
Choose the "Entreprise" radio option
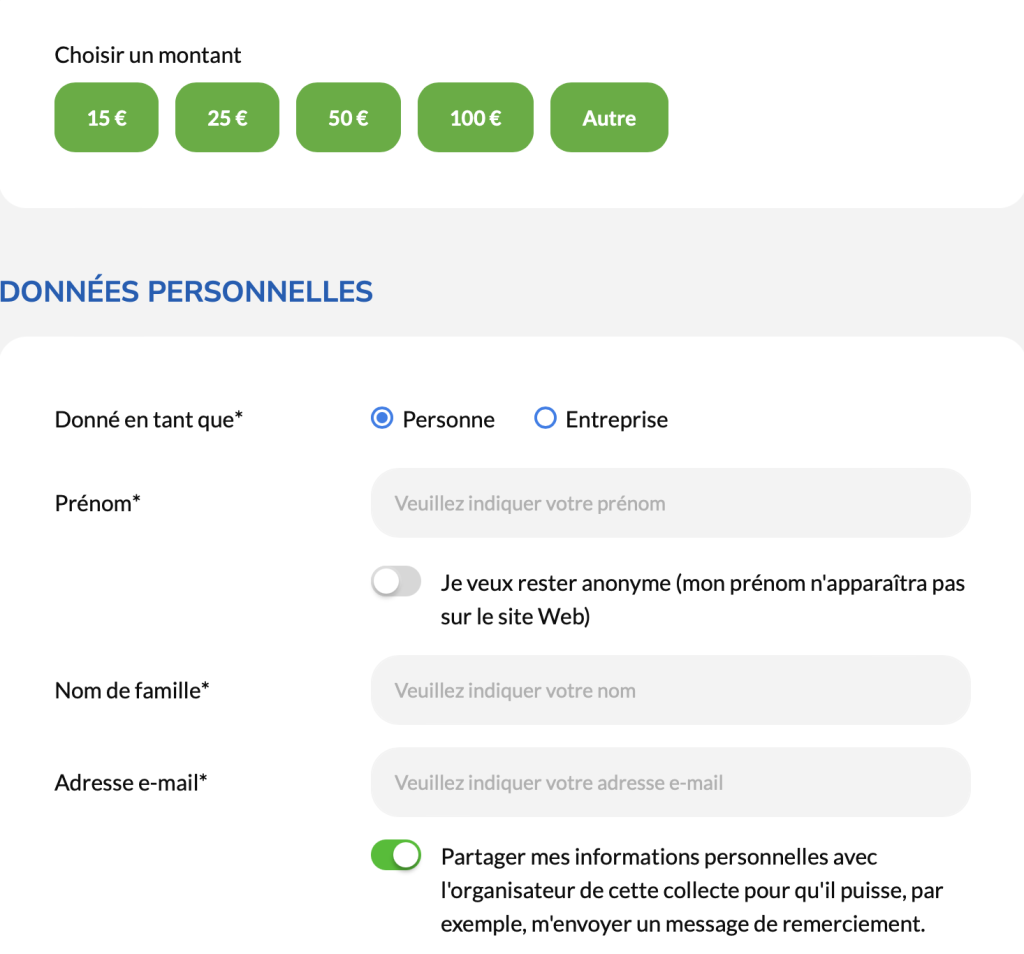[x=545, y=419]
